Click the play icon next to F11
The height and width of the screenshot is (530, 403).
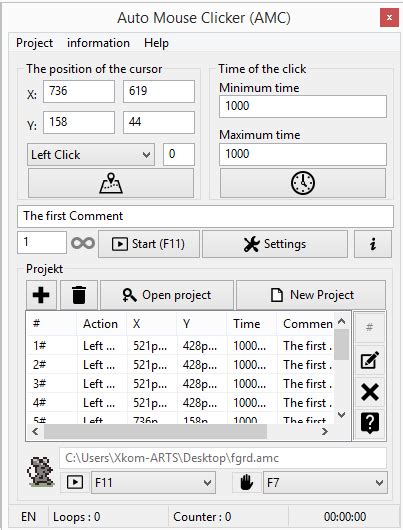pos(75,482)
